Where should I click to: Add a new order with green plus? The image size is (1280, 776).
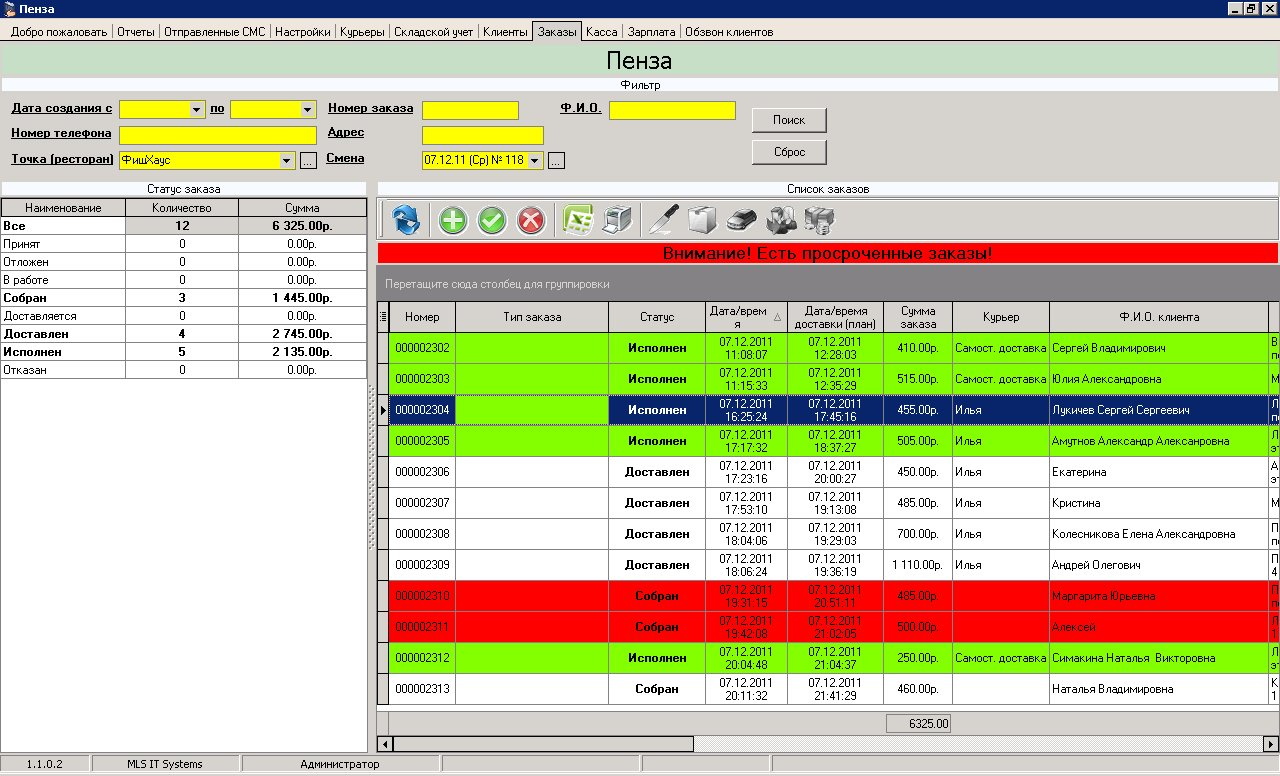(x=453, y=220)
